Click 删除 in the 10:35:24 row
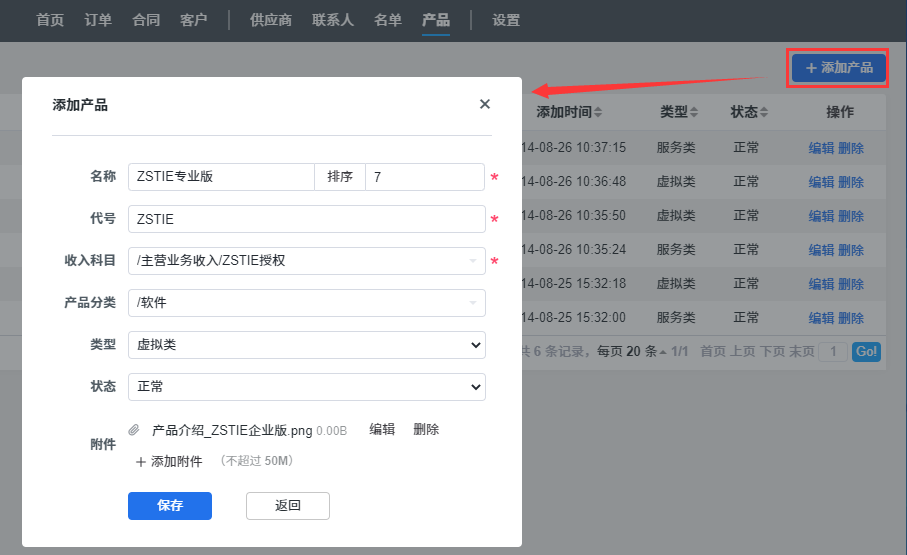This screenshot has height=555, width=907. pos(851,251)
